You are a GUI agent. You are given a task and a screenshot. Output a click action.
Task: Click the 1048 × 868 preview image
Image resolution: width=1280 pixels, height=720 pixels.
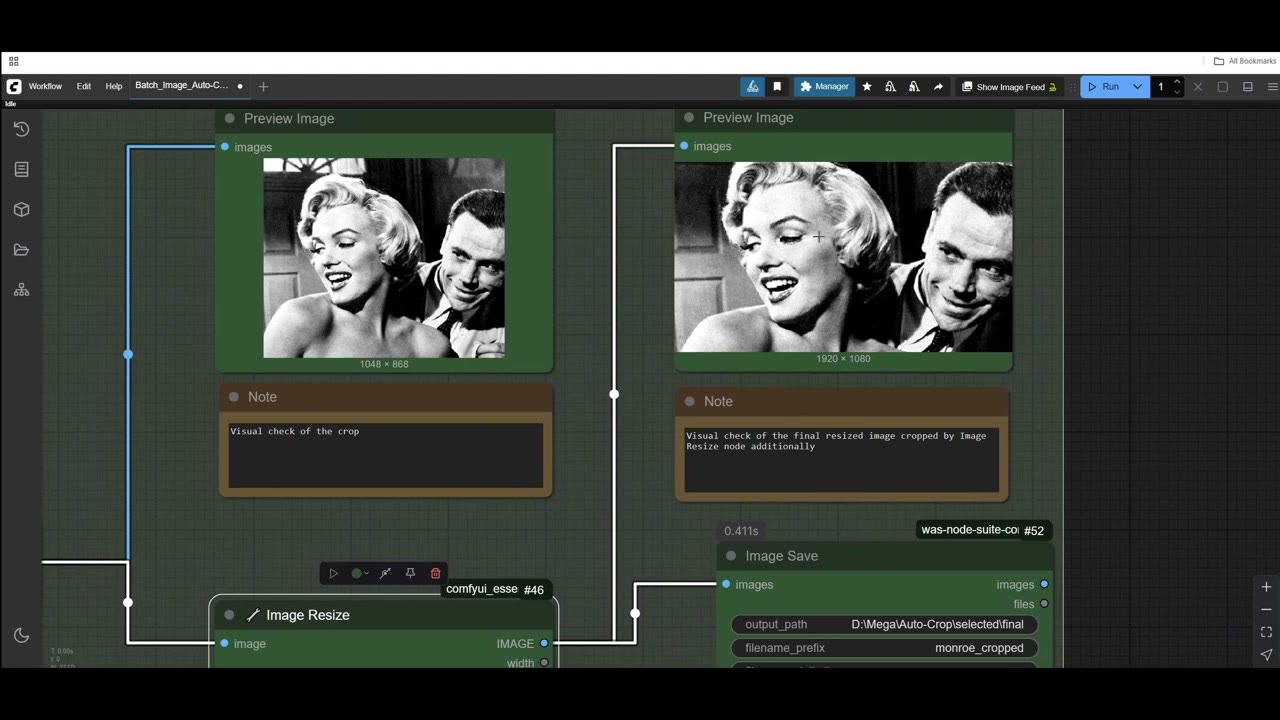click(384, 258)
